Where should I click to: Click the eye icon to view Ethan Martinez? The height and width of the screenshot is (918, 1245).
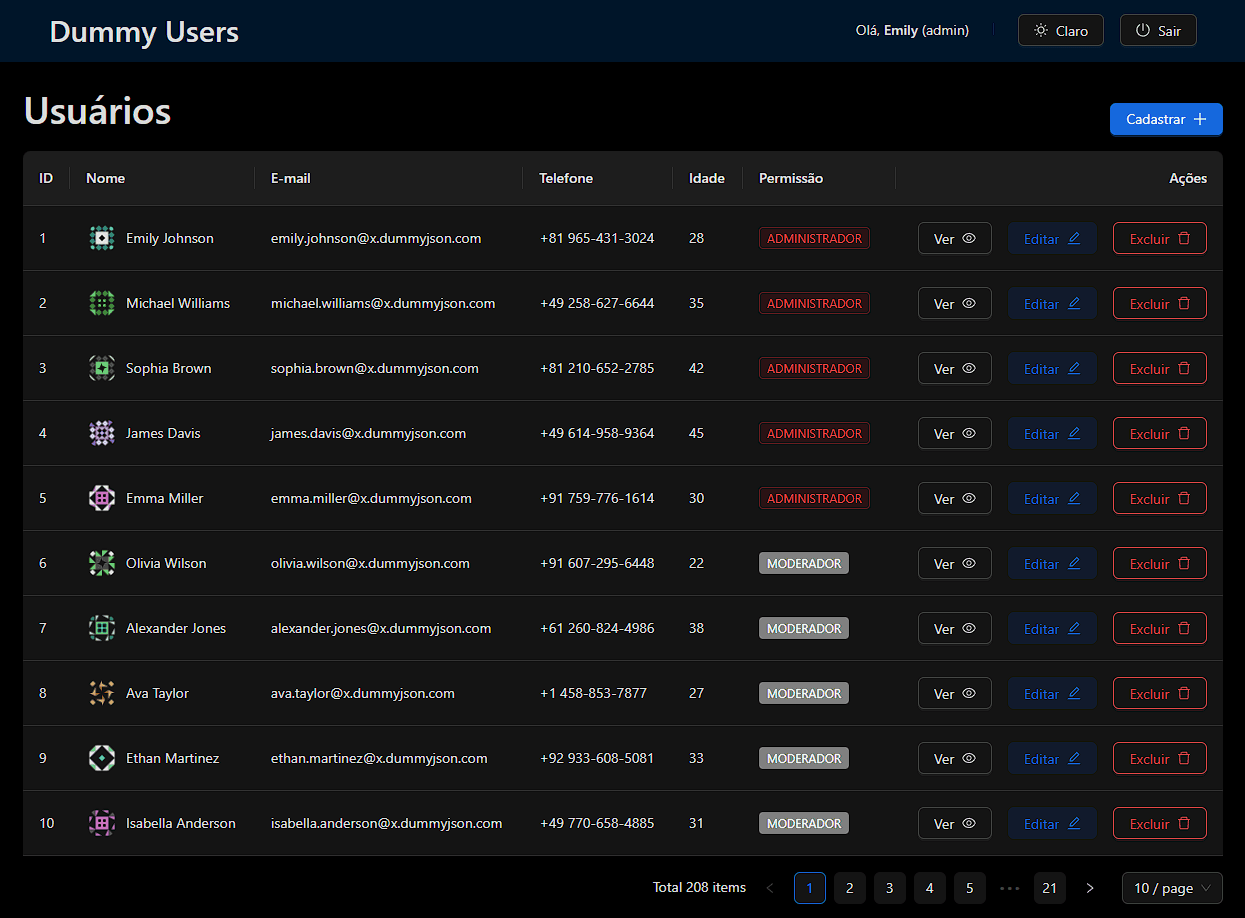click(967, 758)
